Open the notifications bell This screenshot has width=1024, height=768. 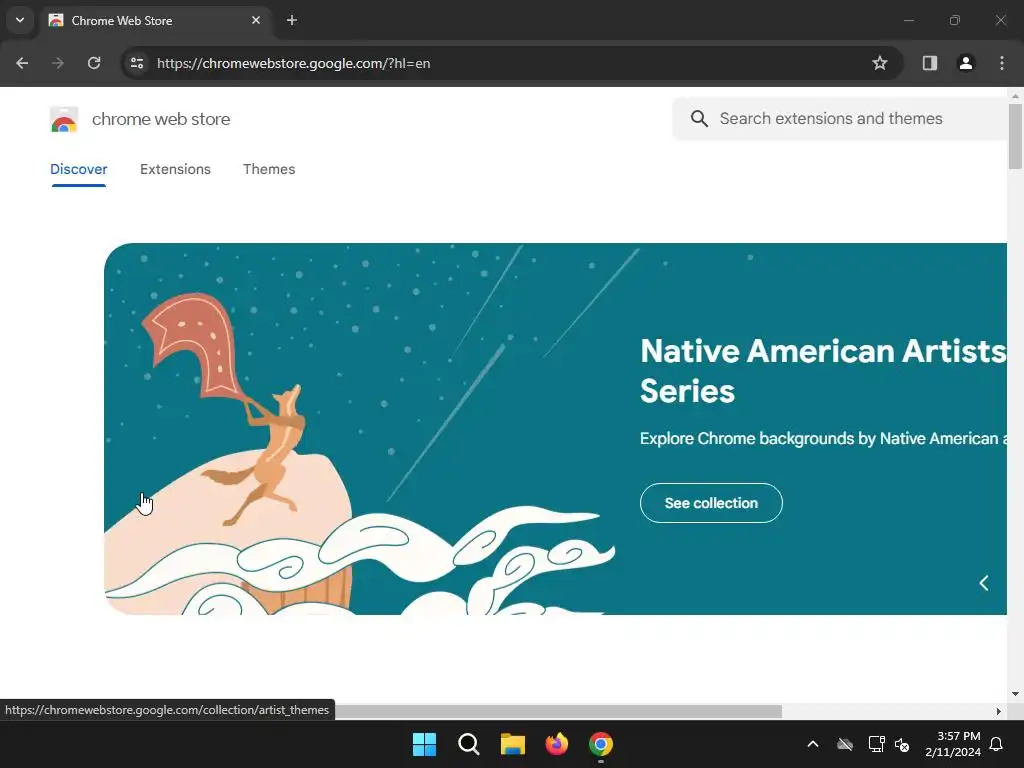[997, 744]
